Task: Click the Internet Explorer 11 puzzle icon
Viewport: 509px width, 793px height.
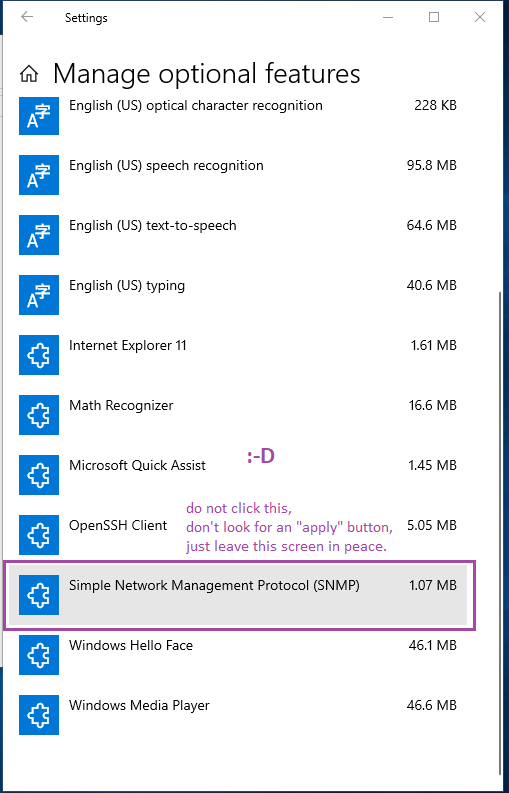Action: (x=39, y=355)
